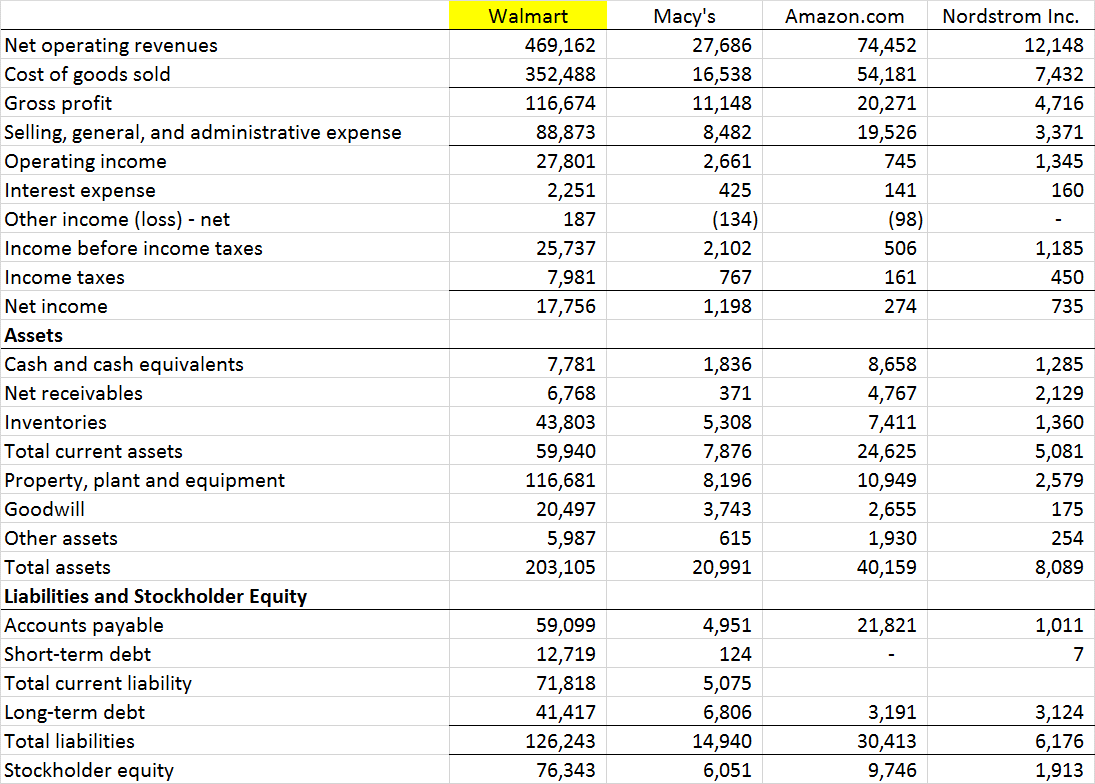Click the Cost of goods sold label
This screenshot has width=1095, height=784.
tap(87, 74)
